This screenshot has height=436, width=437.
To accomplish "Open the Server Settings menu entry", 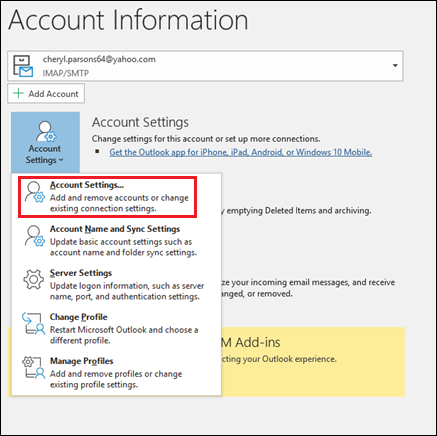I will tap(116, 285).
